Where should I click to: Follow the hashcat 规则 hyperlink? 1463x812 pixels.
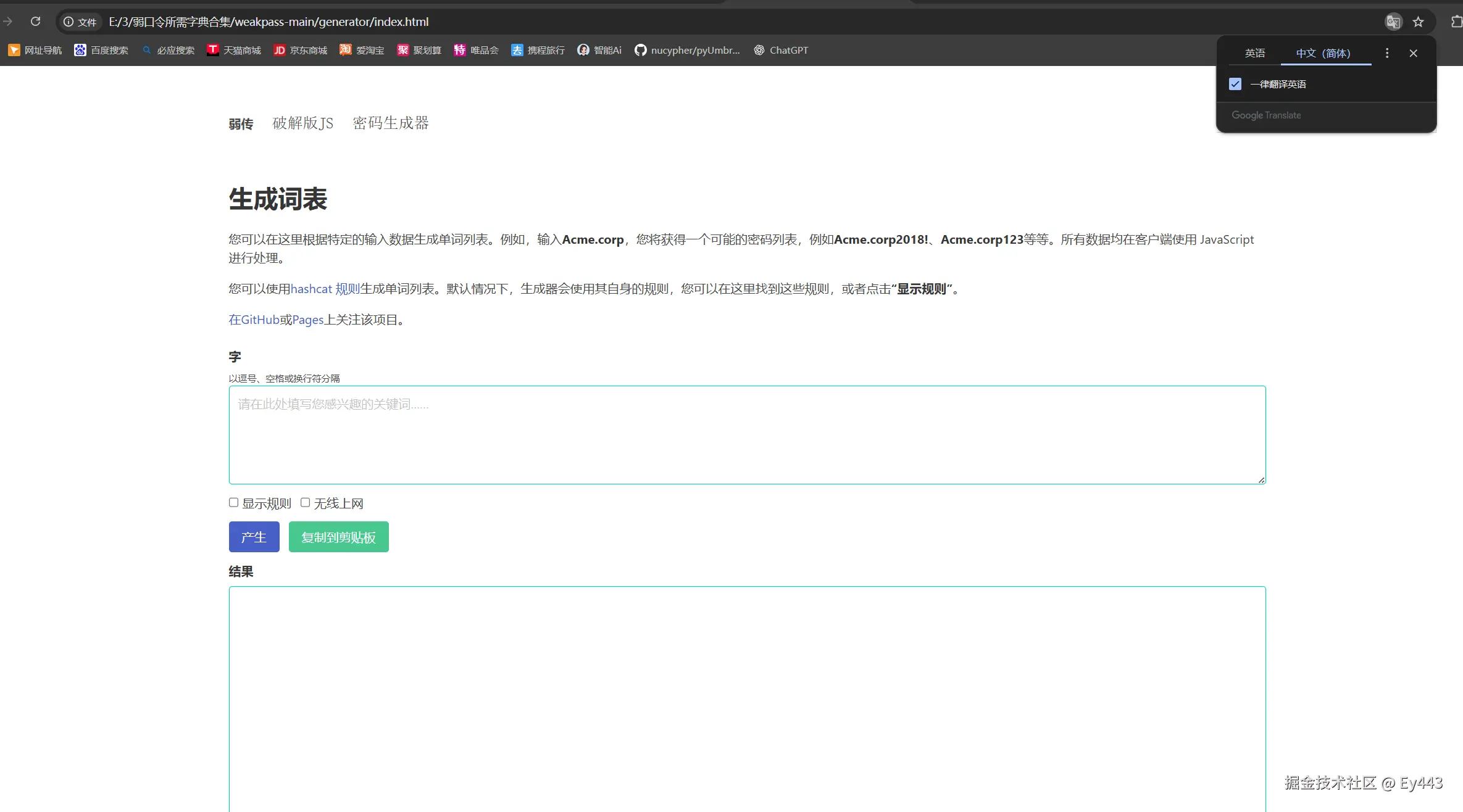(x=325, y=289)
